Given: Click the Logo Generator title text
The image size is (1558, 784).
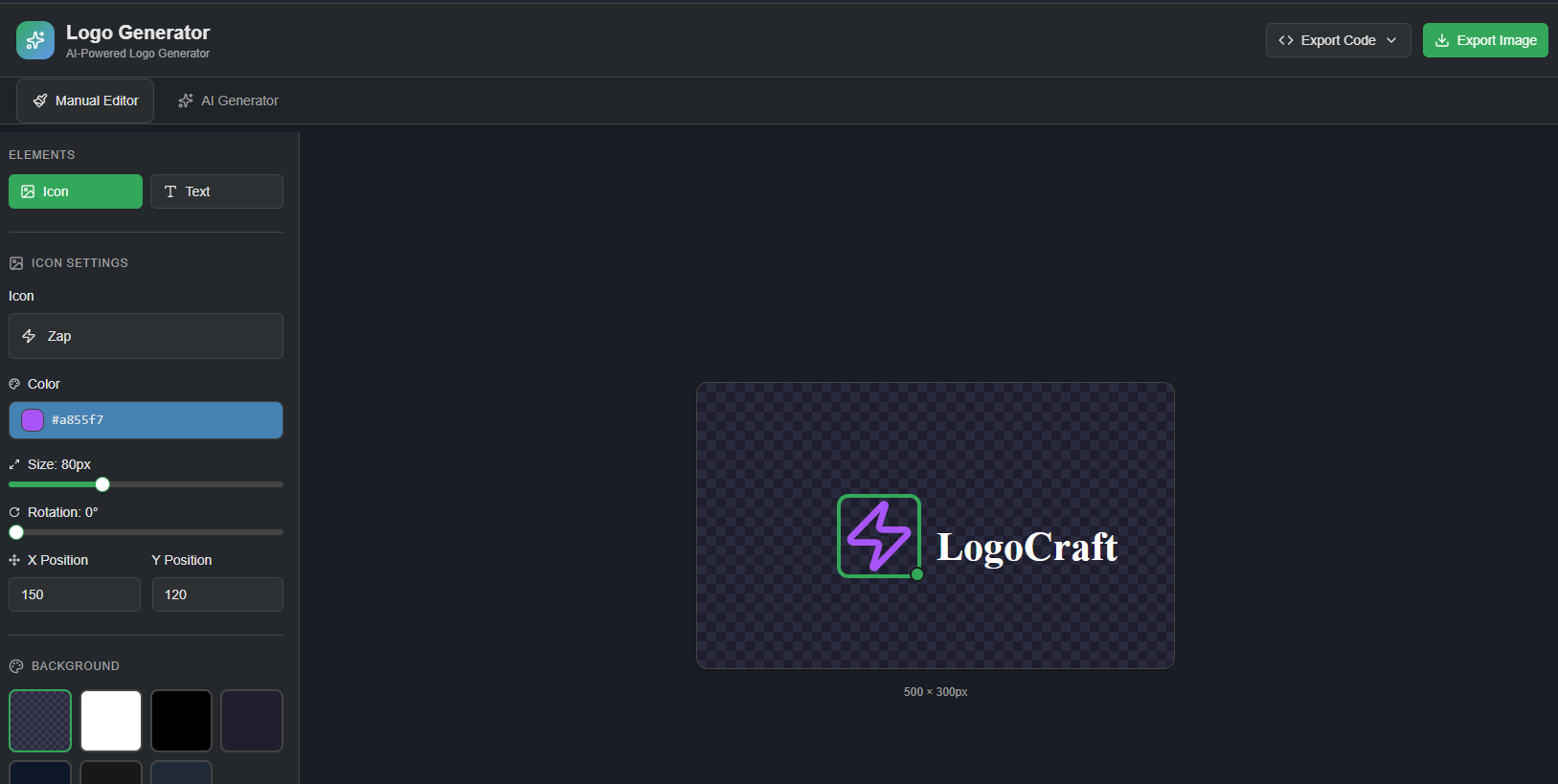Looking at the screenshot, I should tap(138, 33).
